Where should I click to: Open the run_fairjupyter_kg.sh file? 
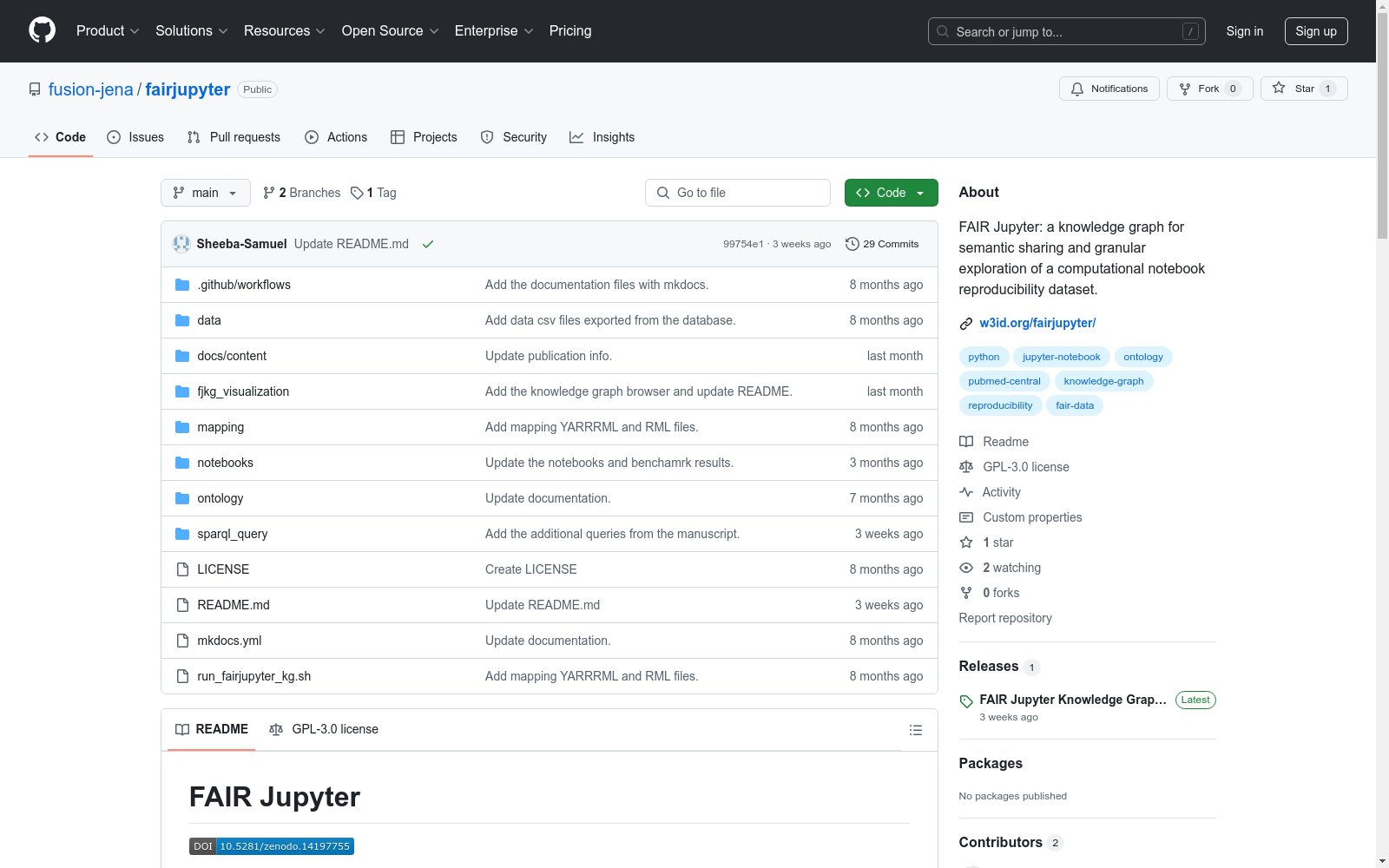(x=254, y=676)
